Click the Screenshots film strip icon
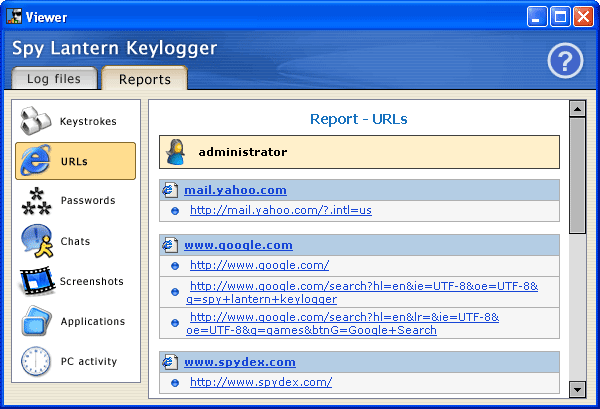Viewport: 600px width, 409px height. pyautogui.click(x=37, y=282)
